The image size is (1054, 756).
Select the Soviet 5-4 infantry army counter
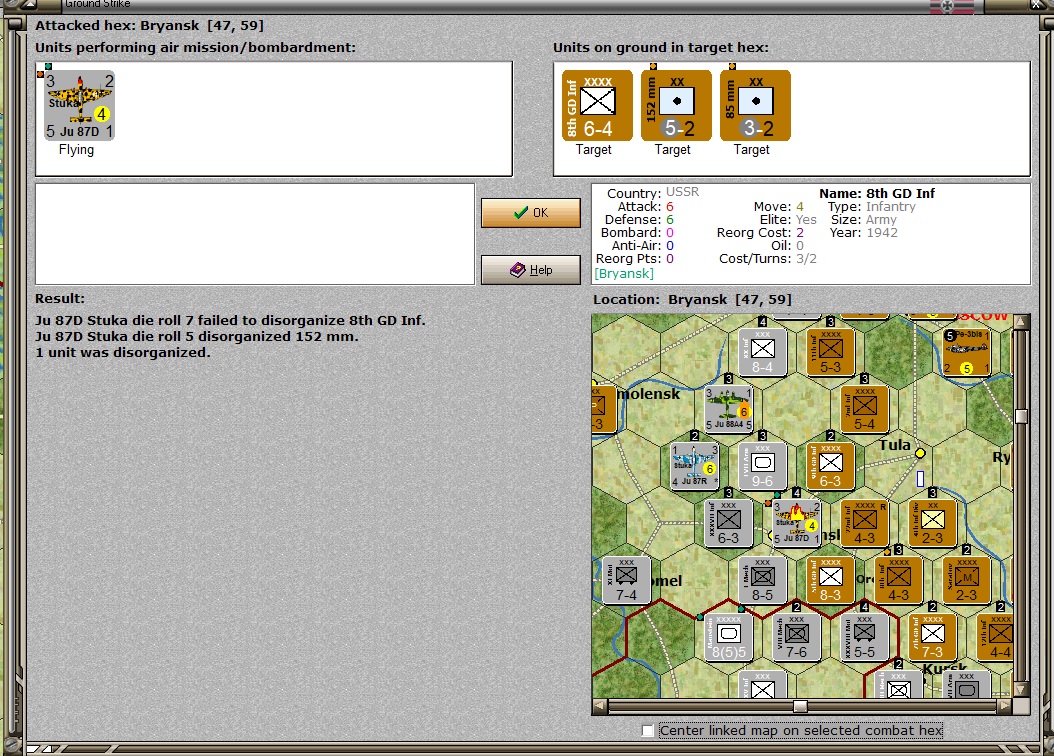864,409
